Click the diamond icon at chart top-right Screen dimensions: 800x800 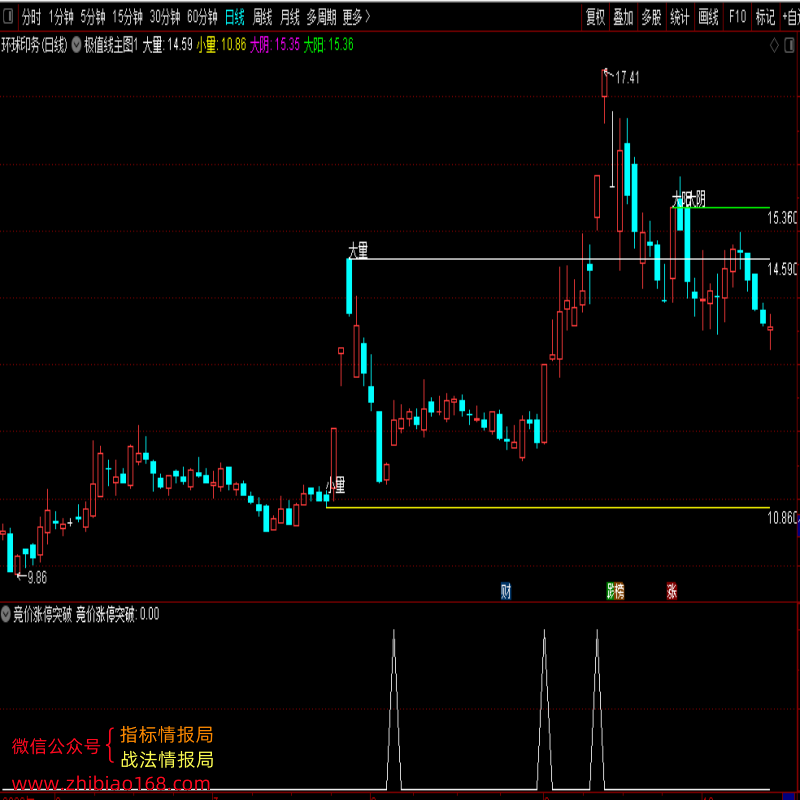(774, 45)
